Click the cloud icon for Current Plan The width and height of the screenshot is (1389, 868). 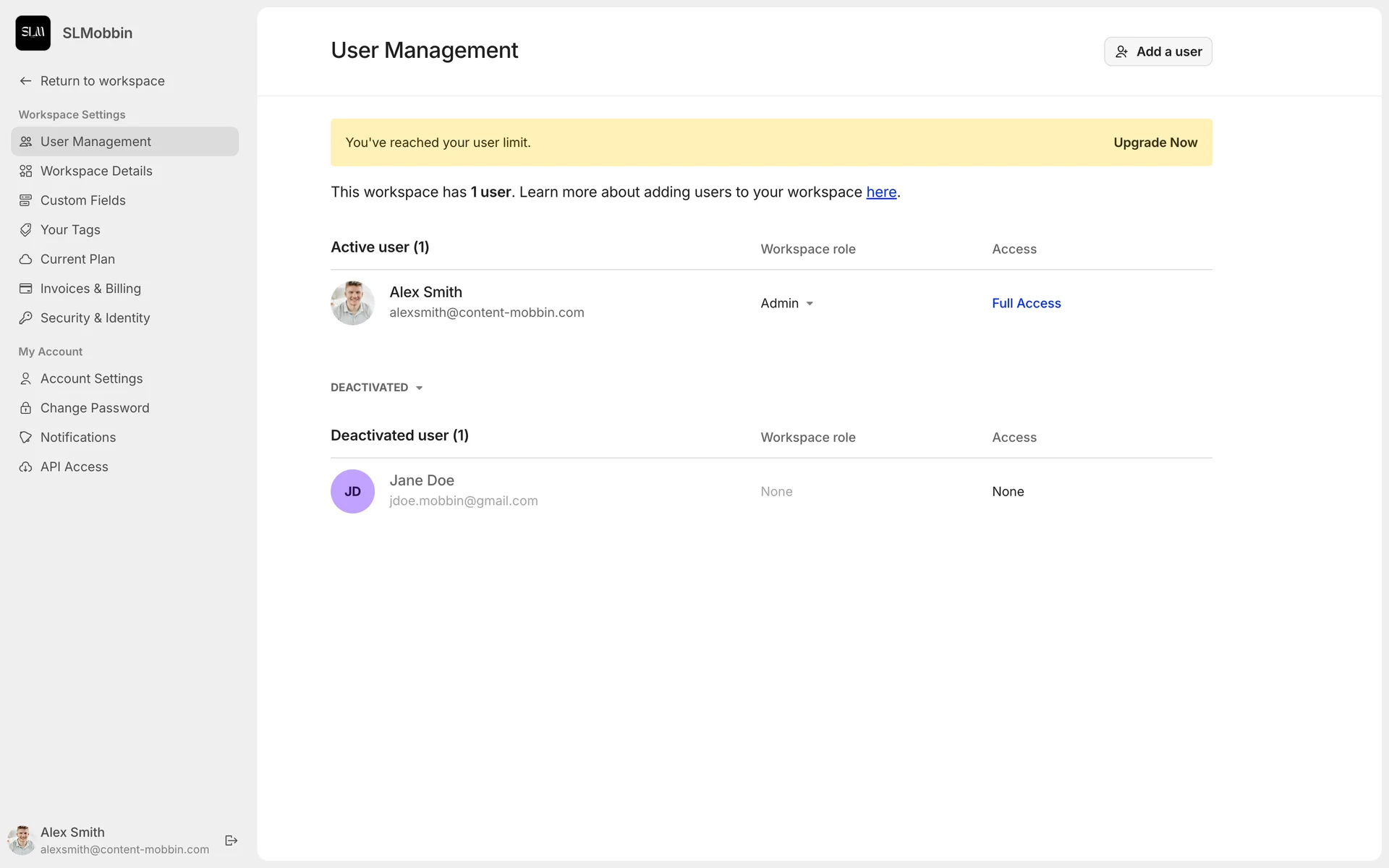[x=25, y=259]
